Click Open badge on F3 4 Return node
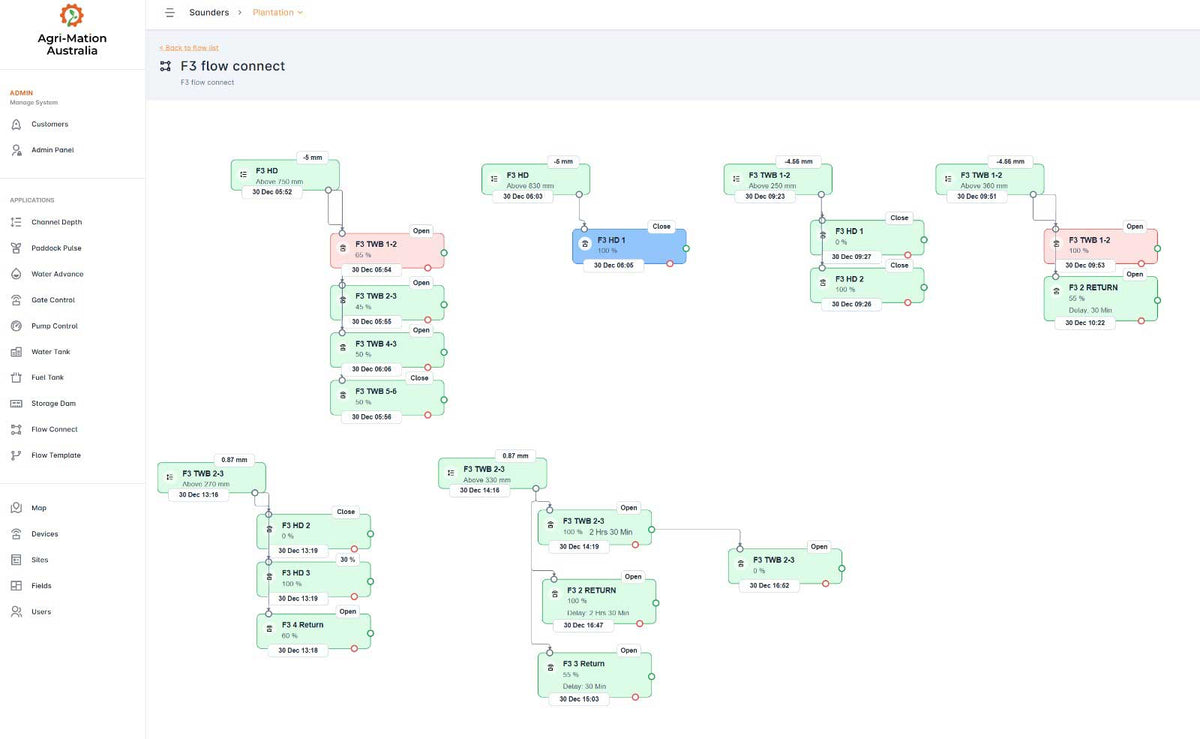The image size is (1200, 739). click(x=347, y=612)
